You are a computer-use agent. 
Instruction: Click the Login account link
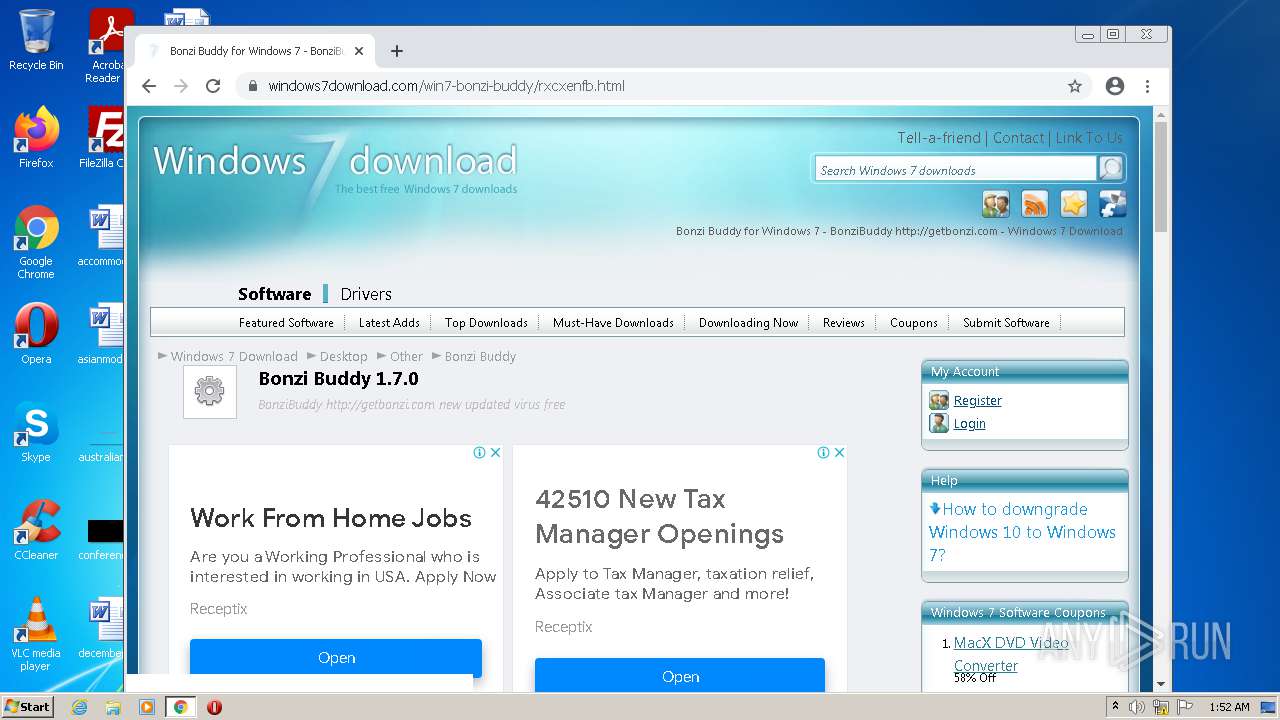pos(969,423)
